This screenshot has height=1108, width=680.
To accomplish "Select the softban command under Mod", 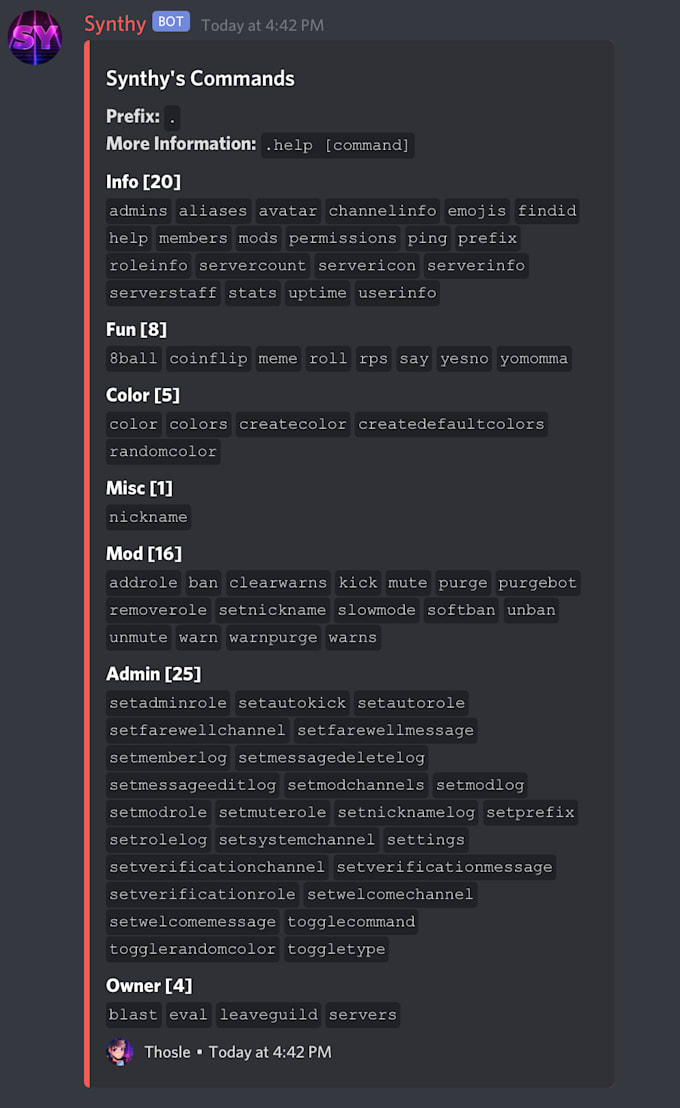I will [461, 609].
